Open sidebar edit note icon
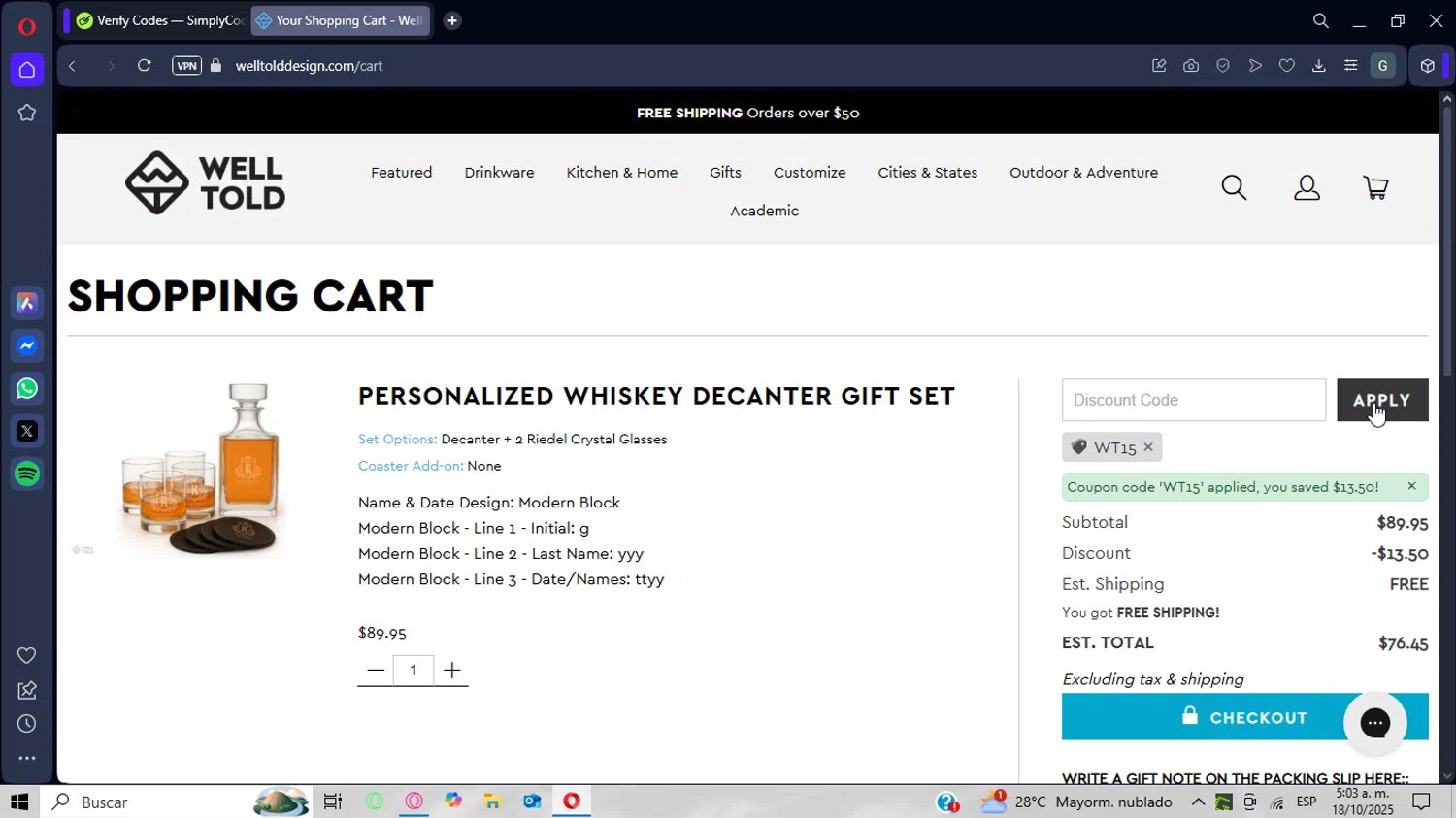The image size is (1456, 818). 27,690
